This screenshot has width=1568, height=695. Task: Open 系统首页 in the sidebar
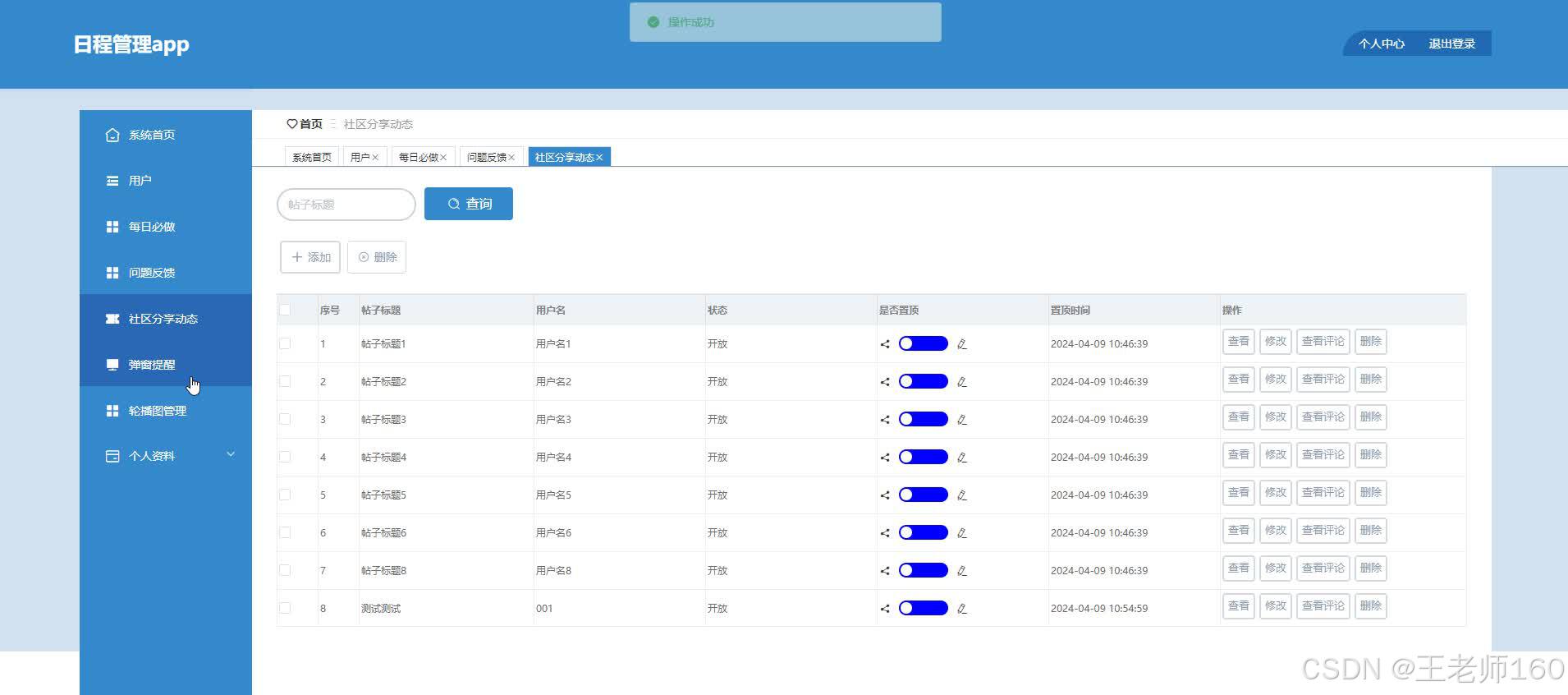[x=166, y=135]
